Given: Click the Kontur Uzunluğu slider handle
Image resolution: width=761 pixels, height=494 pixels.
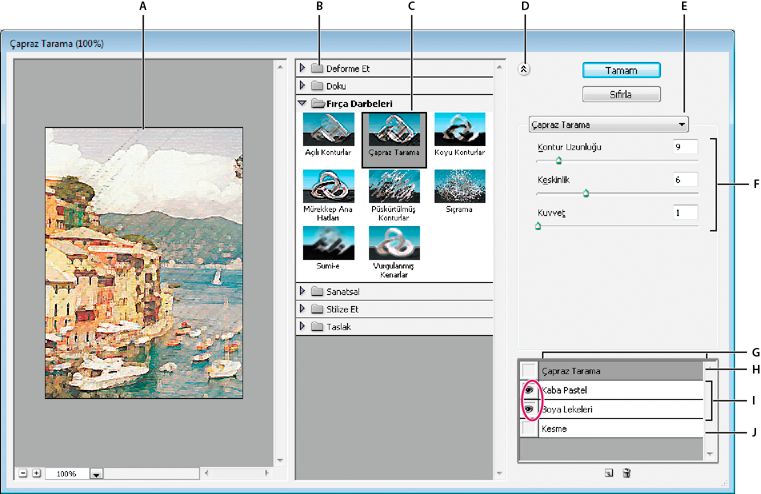Looking at the screenshot, I should (x=559, y=160).
